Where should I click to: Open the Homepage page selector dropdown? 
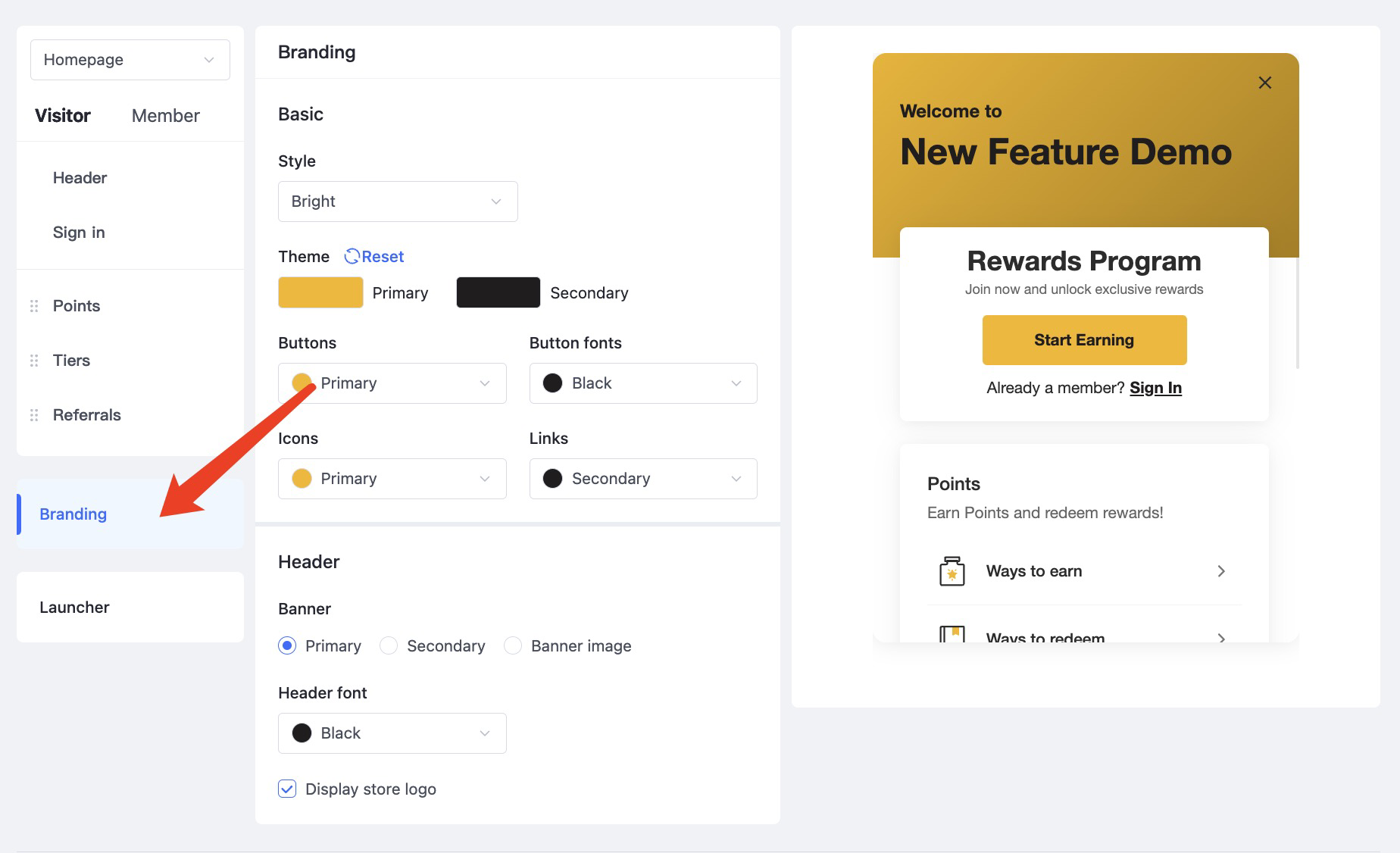coord(130,60)
